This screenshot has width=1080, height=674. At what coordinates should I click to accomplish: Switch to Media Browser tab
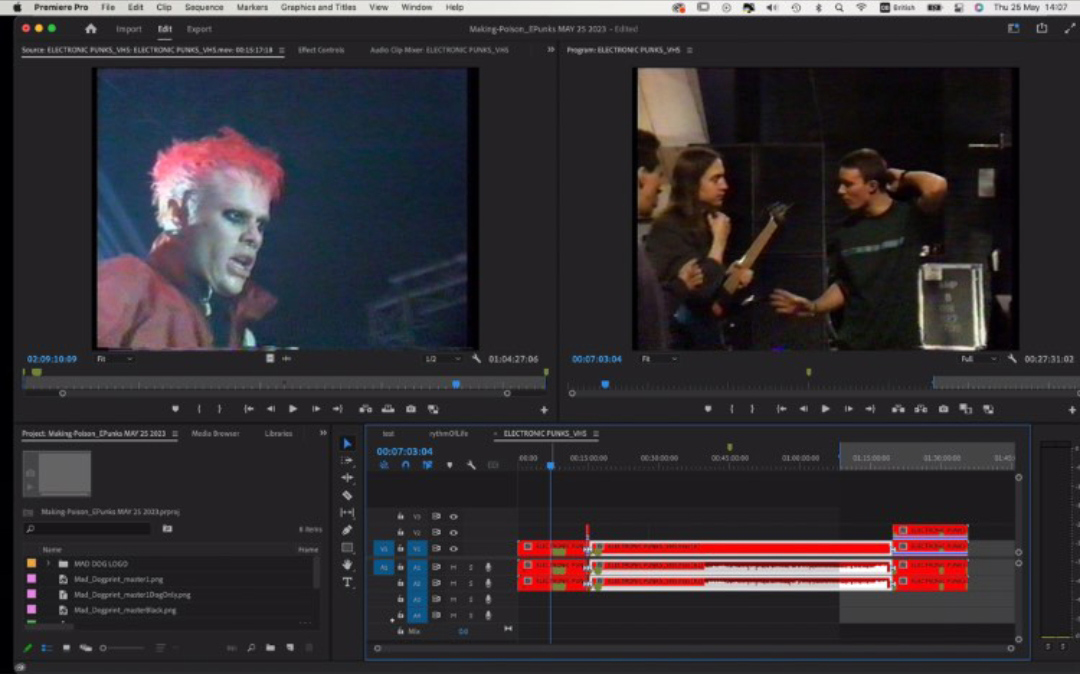(215, 433)
